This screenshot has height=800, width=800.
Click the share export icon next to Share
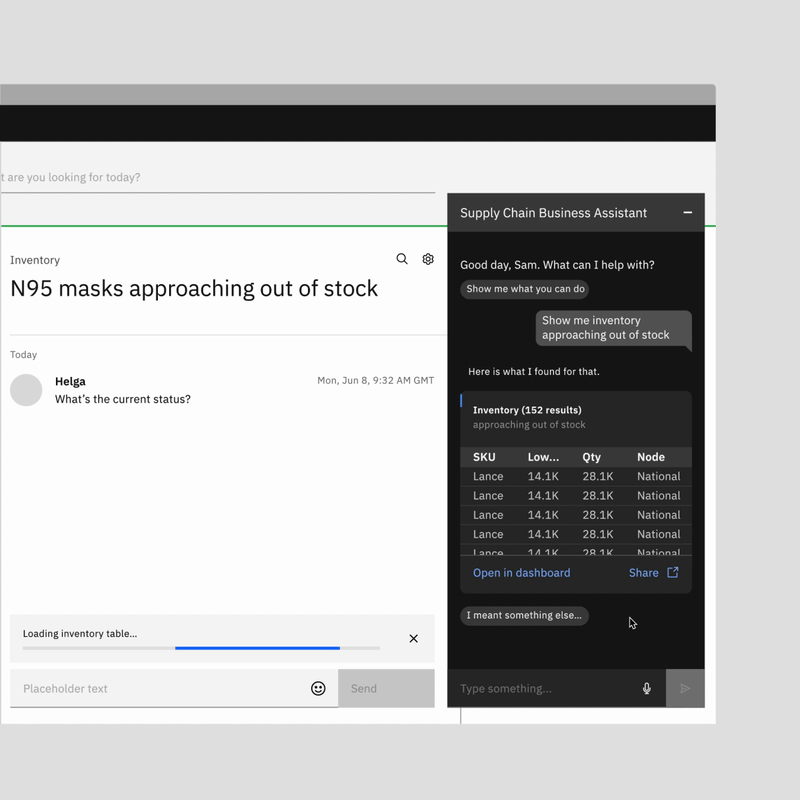pyautogui.click(x=673, y=572)
